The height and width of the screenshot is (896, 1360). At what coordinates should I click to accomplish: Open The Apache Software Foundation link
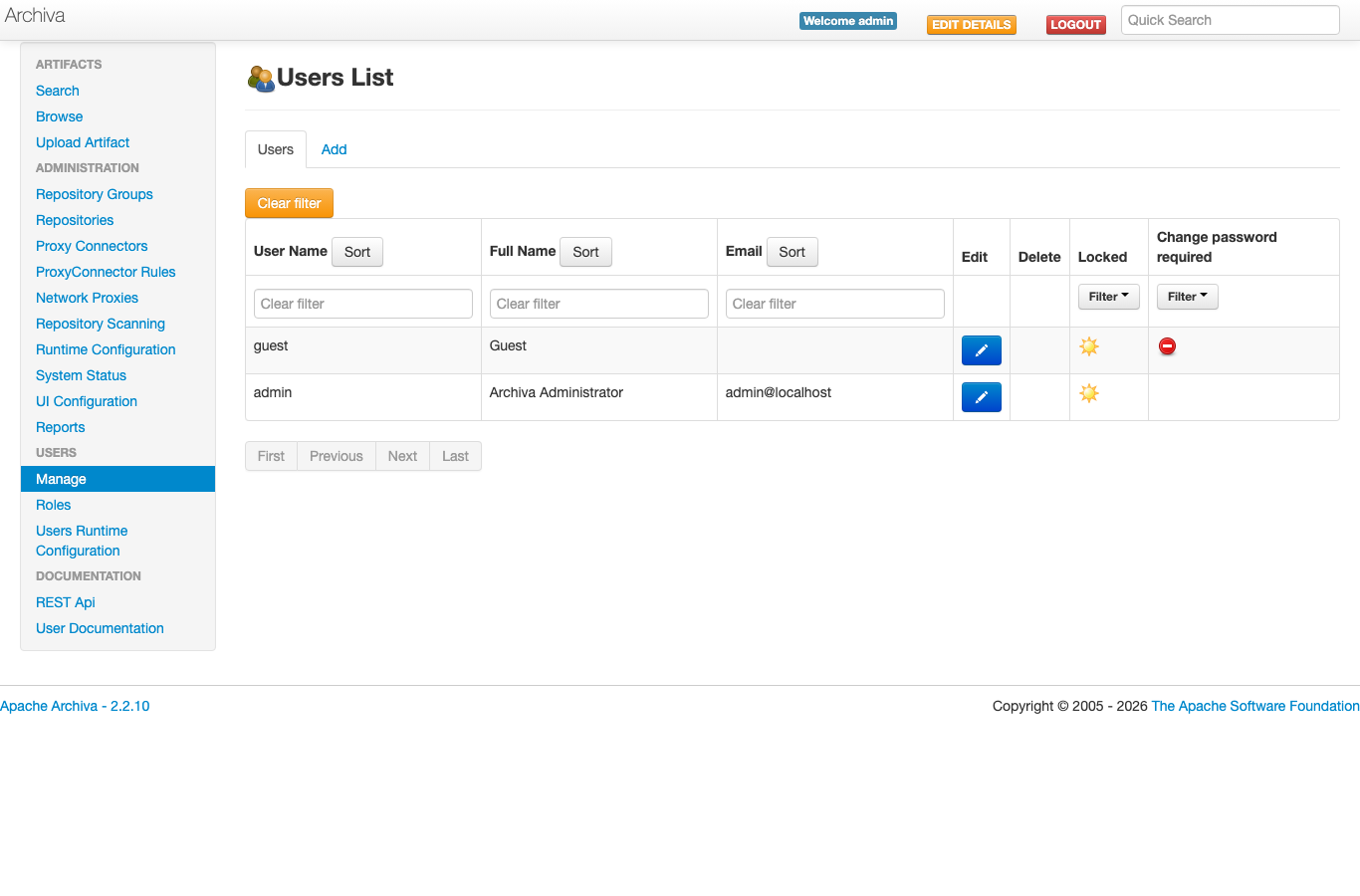point(1255,706)
